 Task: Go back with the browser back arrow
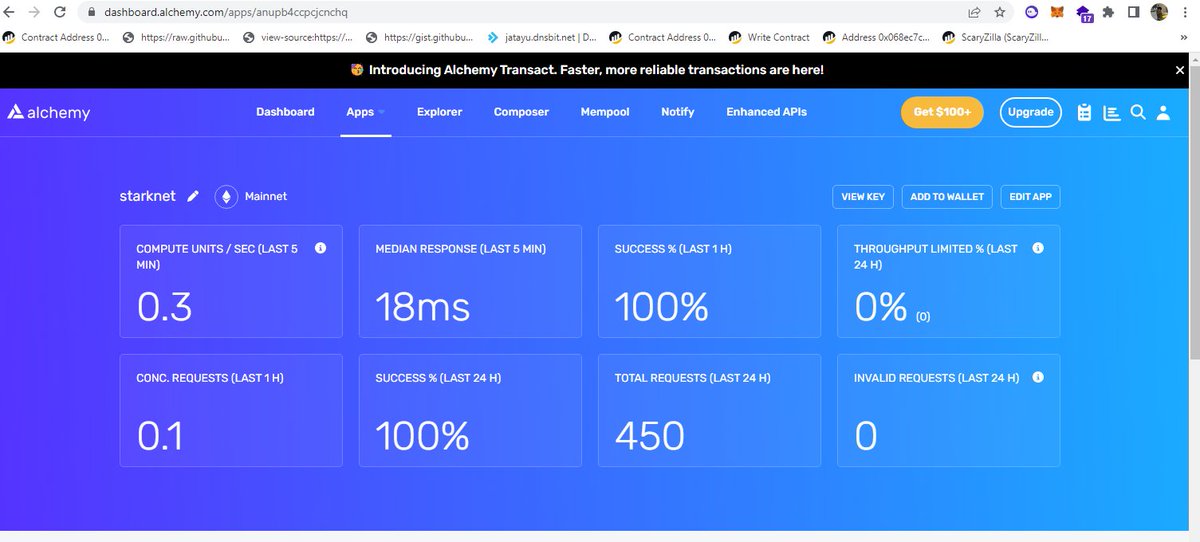coord(10,13)
